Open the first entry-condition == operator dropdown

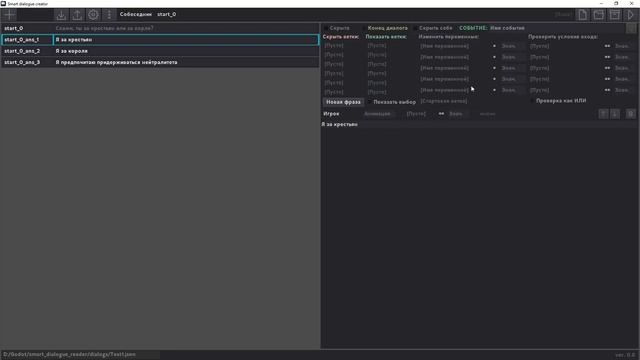pyautogui.click(x=607, y=46)
